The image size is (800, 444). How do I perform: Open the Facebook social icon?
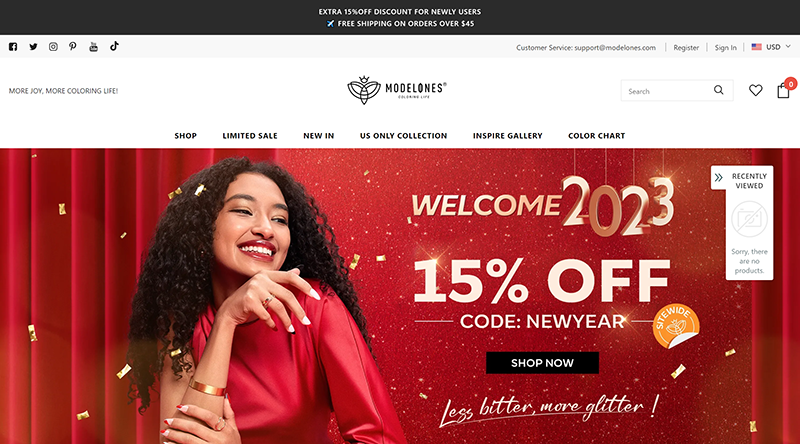(13, 47)
